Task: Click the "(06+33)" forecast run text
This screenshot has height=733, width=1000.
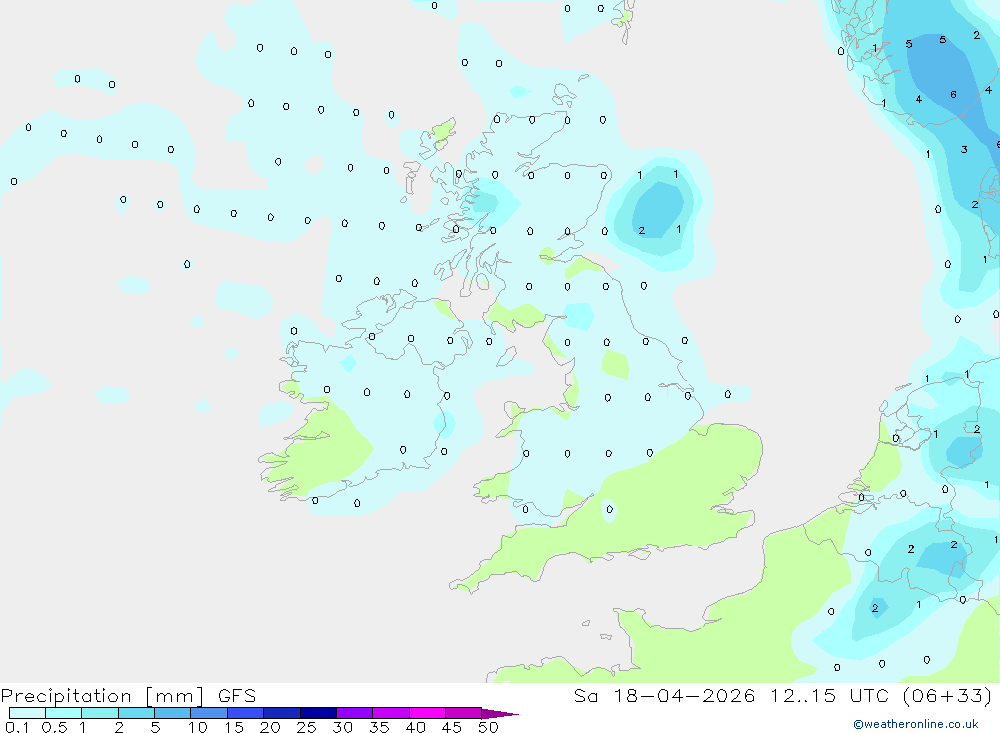Action: click(948, 695)
